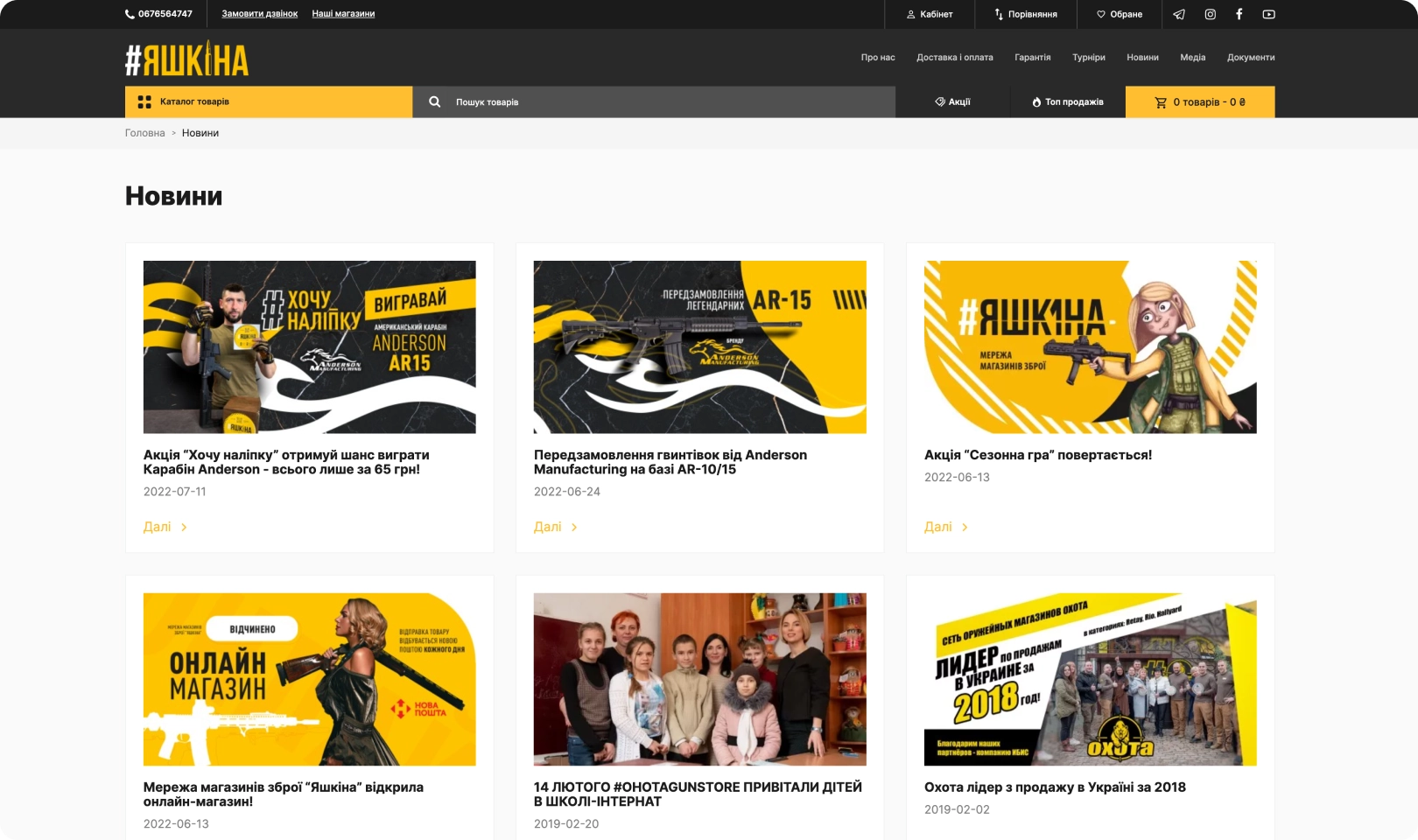Click Далі under the AR-10/15 preorder article

point(555,527)
